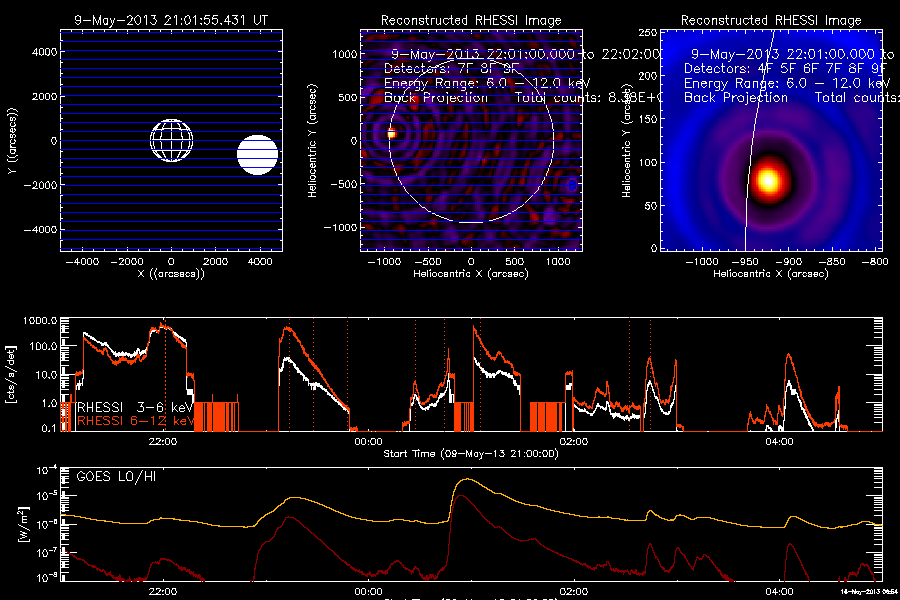
Task: Click 'Heliocentric X (arcsec)' under the right image
Action: coord(771,273)
